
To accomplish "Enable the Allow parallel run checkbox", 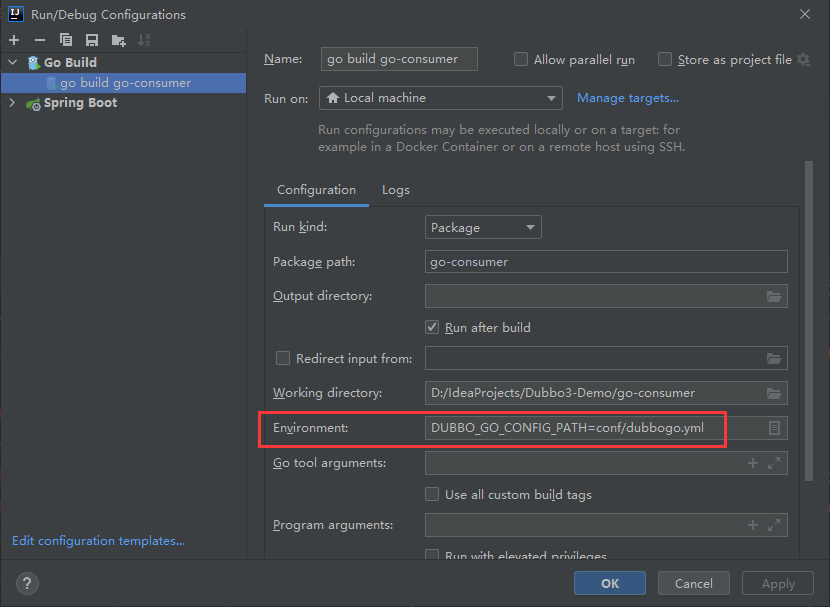I will [x=521, y=60].
